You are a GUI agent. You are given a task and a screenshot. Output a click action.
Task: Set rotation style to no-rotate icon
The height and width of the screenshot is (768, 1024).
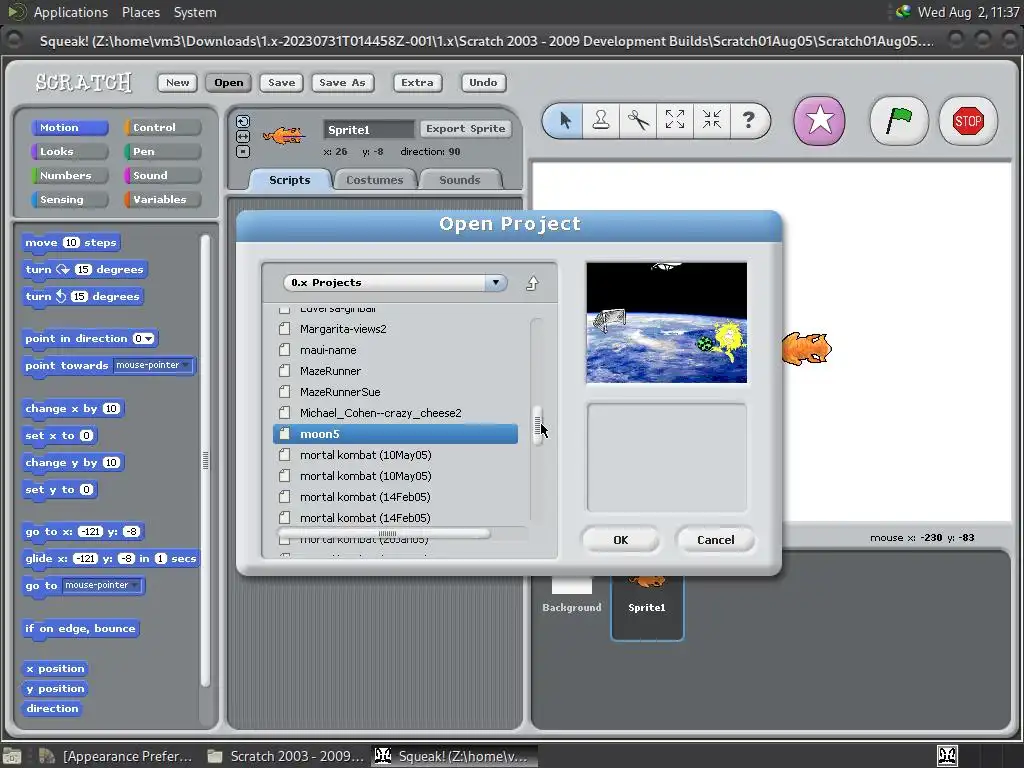[x=242, y=152]
